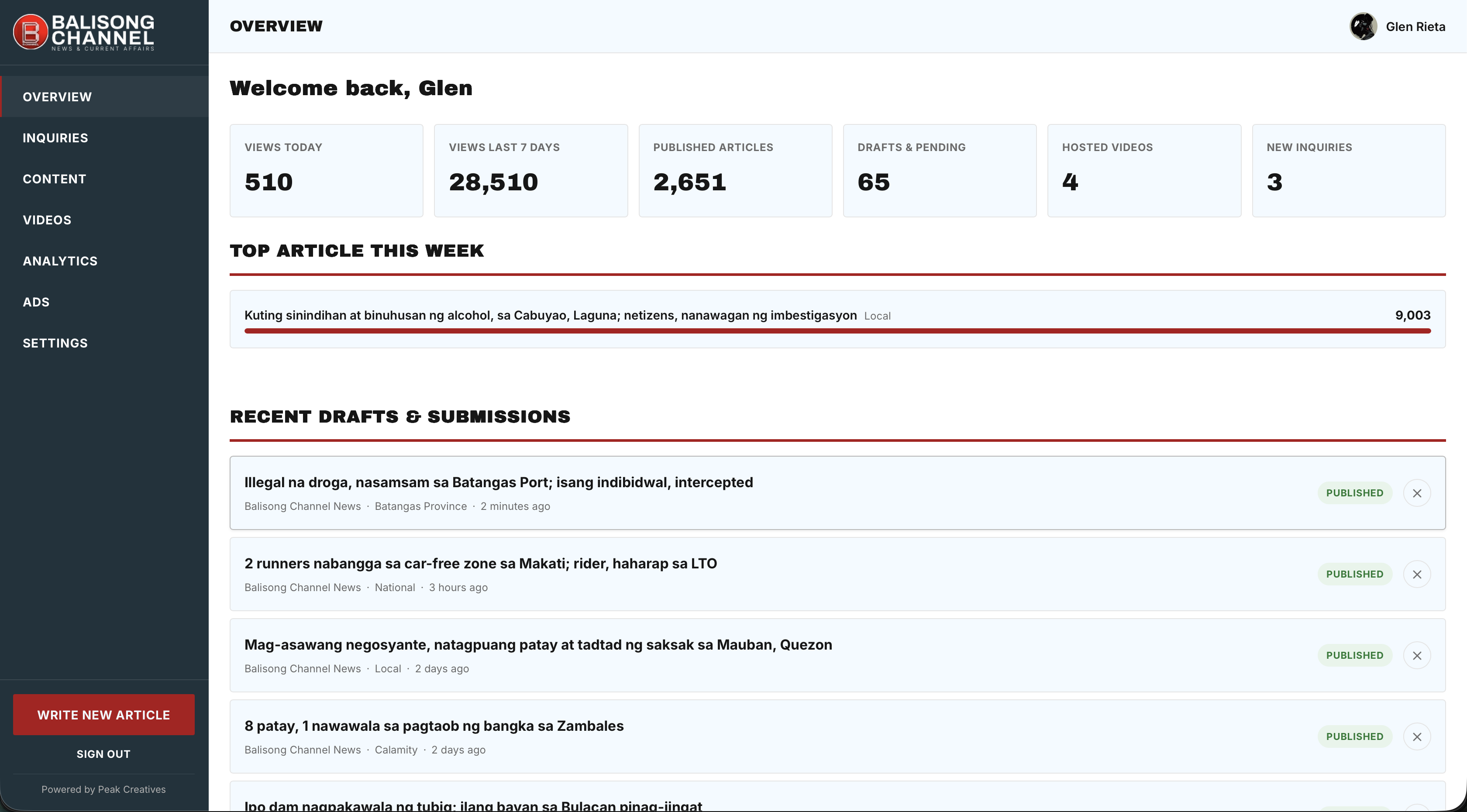This screenshot has height=812, width=1467.
Task: Click the Powered by Peak Creatives text
Action: tap(103, 789)
